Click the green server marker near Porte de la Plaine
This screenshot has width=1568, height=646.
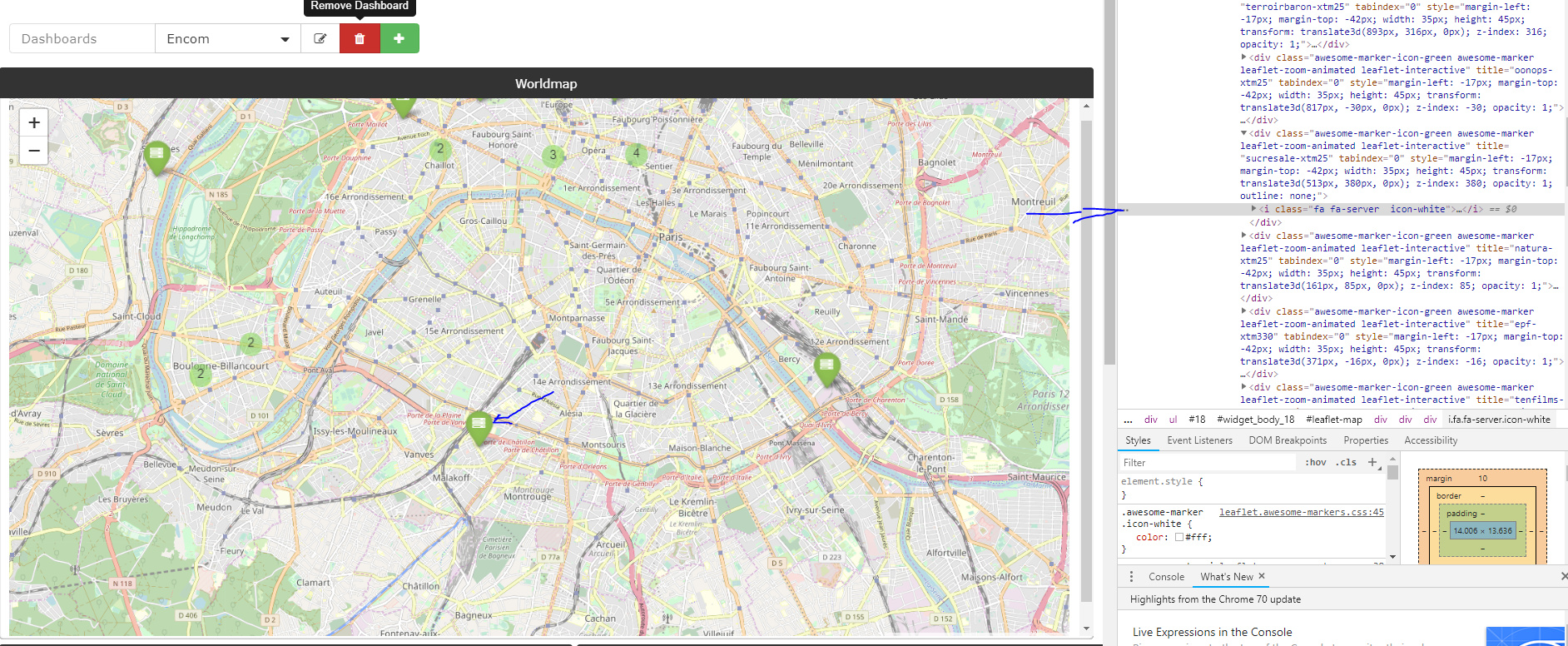click(479, 429)
